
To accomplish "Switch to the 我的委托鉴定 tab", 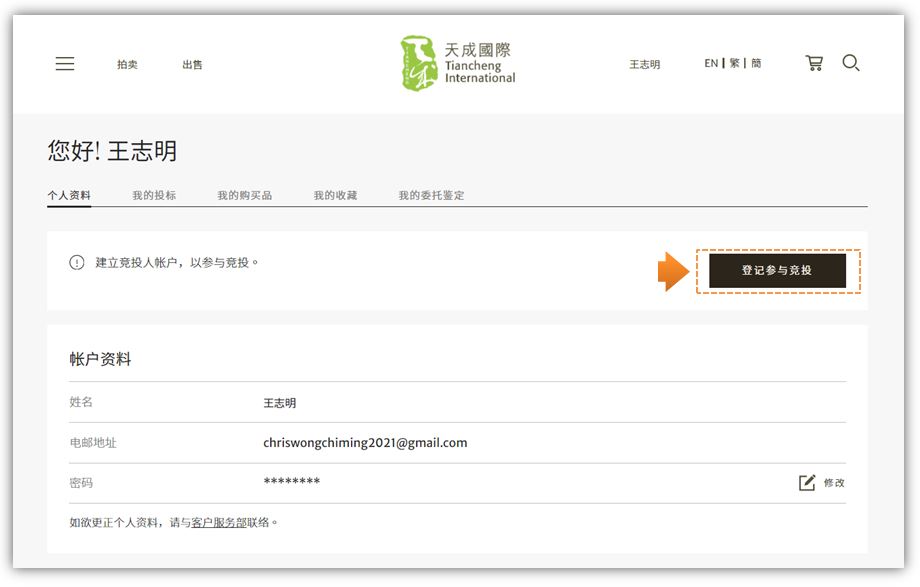I will [x=431, y=195].
